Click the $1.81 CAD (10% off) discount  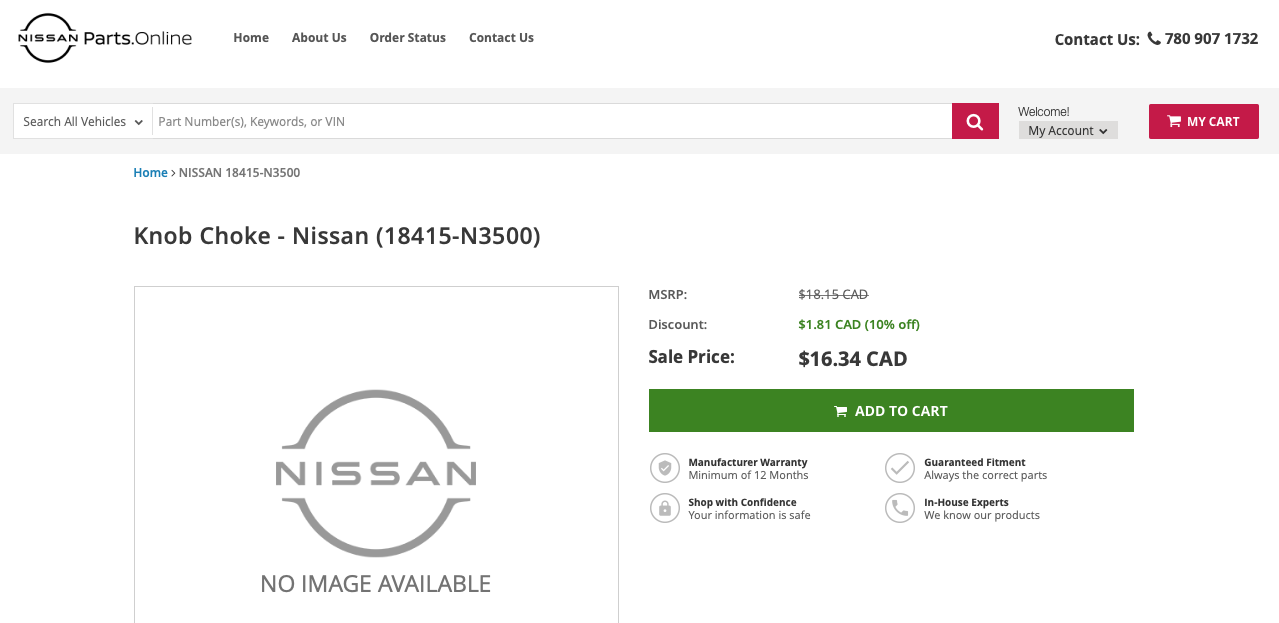tap(859, 325)
